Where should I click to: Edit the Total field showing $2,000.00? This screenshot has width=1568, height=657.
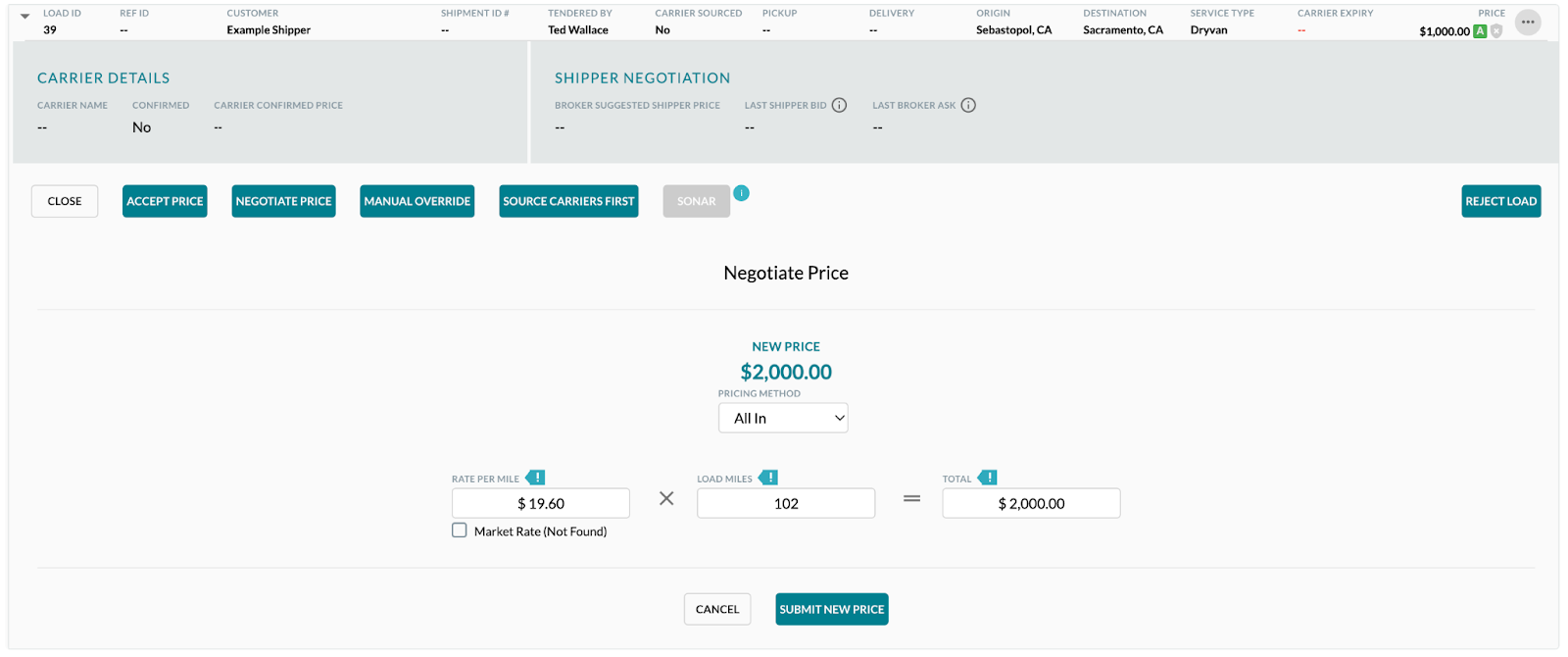[1031, 503]
